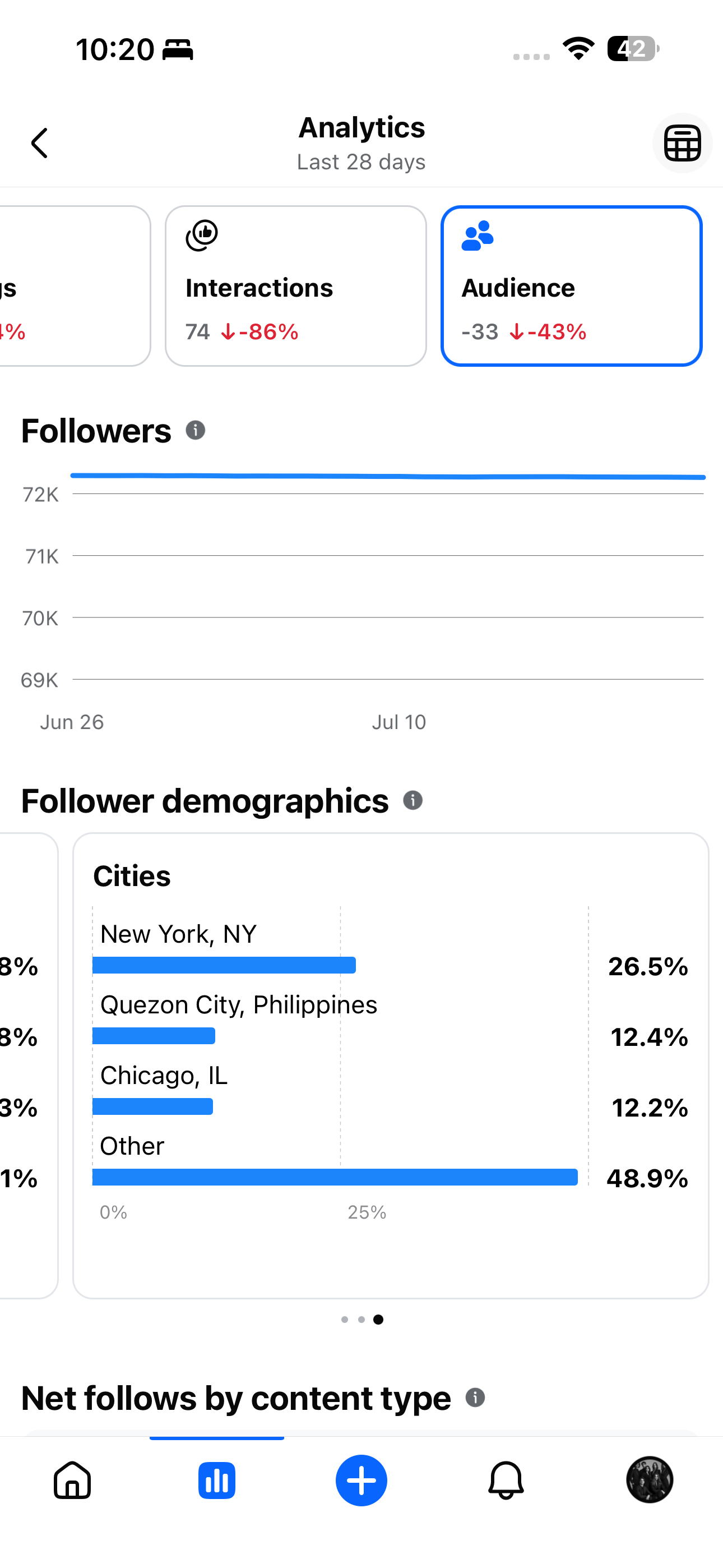Tap the Last 28 days date range
This screenshot has height=1568, width=723.
click(x=361, y=162)
